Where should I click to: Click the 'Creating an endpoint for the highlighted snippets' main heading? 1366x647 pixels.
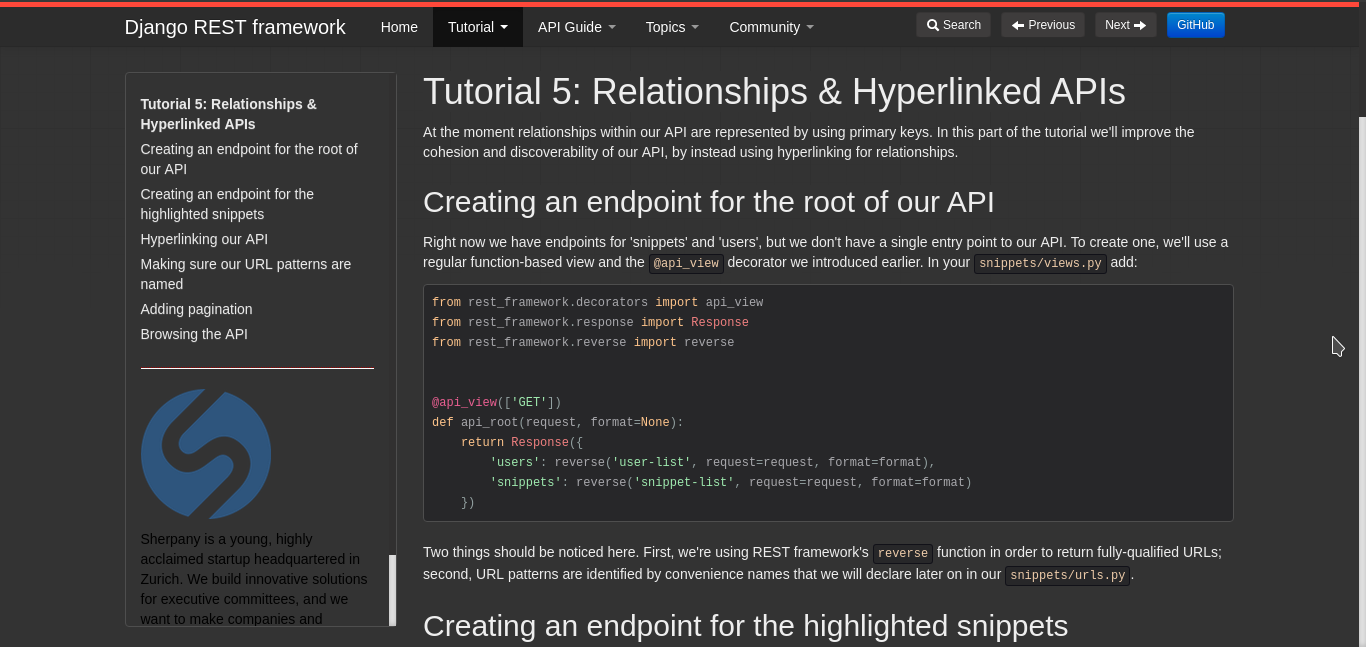click(745, 626)
